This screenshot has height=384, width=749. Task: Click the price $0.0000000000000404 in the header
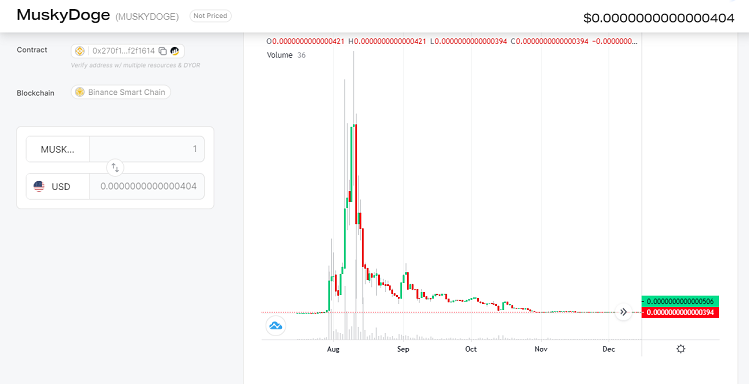(659, 18)
